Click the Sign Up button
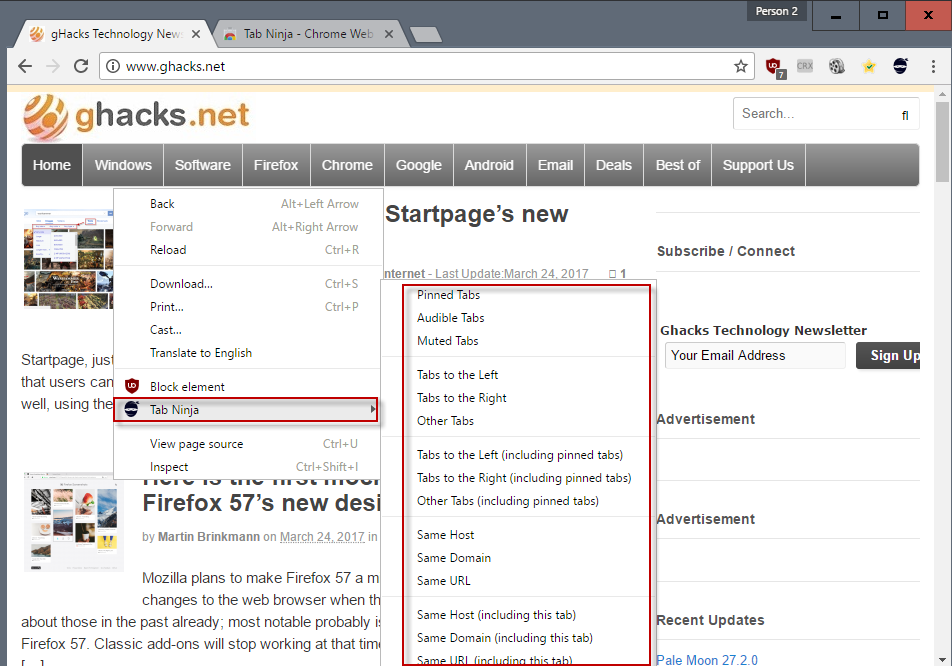This screenshot has width=952, height=666. click(x=888, y=356)
